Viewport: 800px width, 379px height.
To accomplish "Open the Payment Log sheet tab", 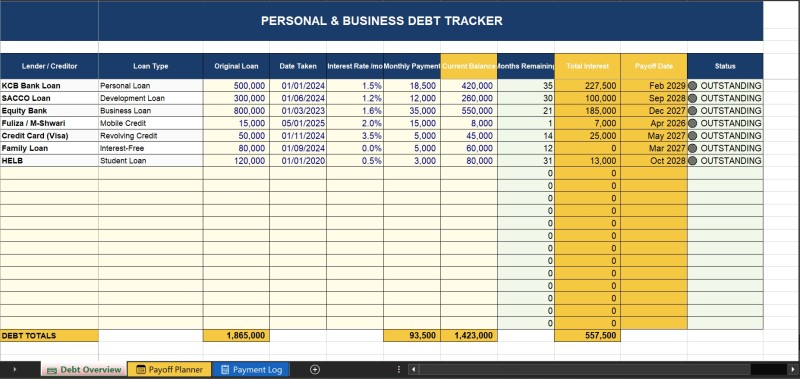I will [x=251, y=370].
